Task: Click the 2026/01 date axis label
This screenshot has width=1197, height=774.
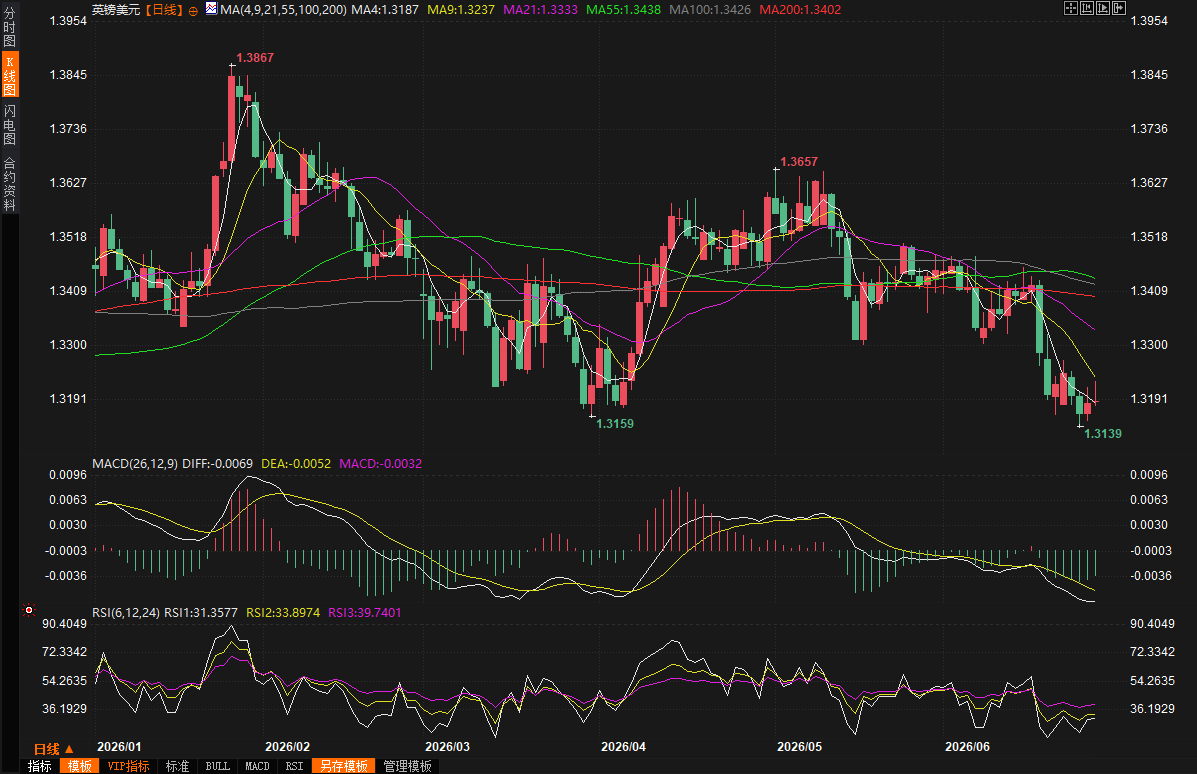Action: click(x=119, y=747)
